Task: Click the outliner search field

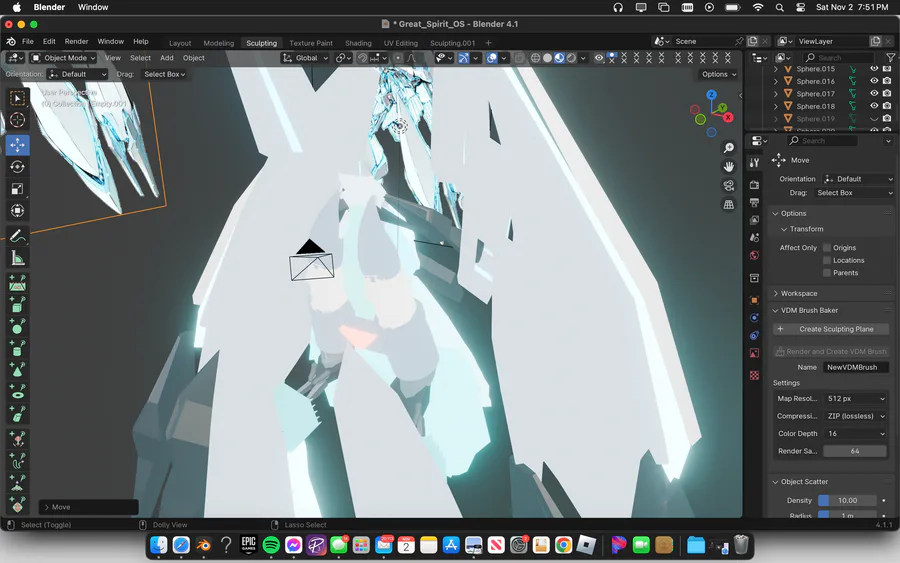Action: pos(838,57)
